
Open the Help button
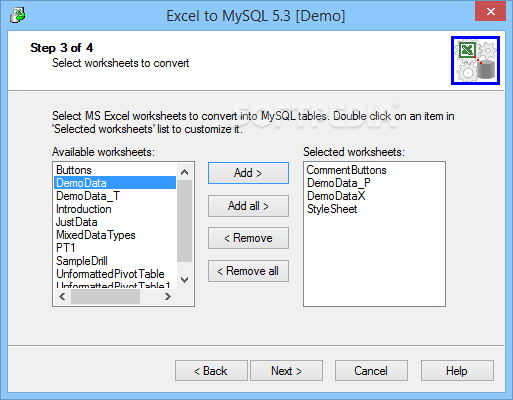point(457,371)
